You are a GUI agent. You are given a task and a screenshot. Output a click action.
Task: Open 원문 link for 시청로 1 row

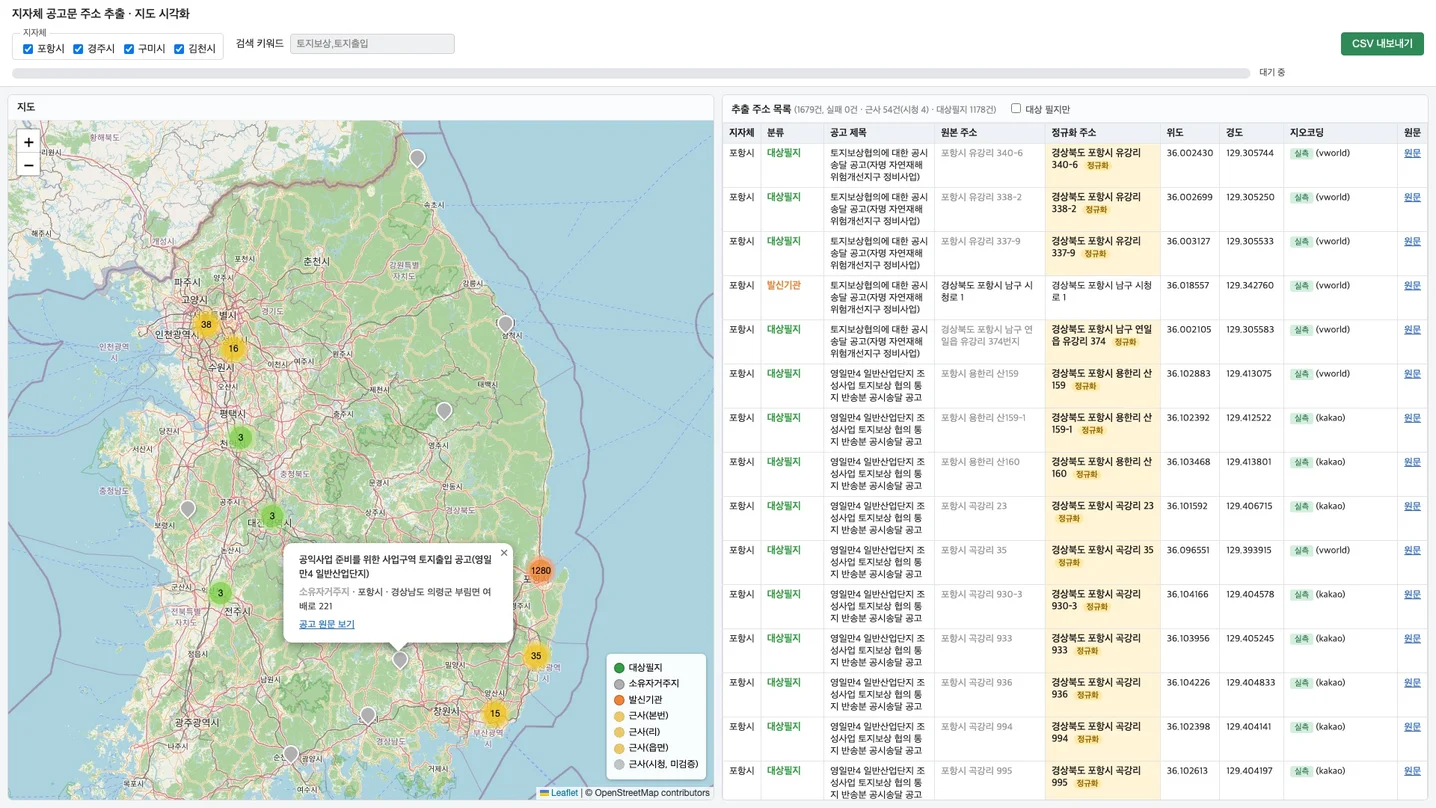click(1412, 285)
